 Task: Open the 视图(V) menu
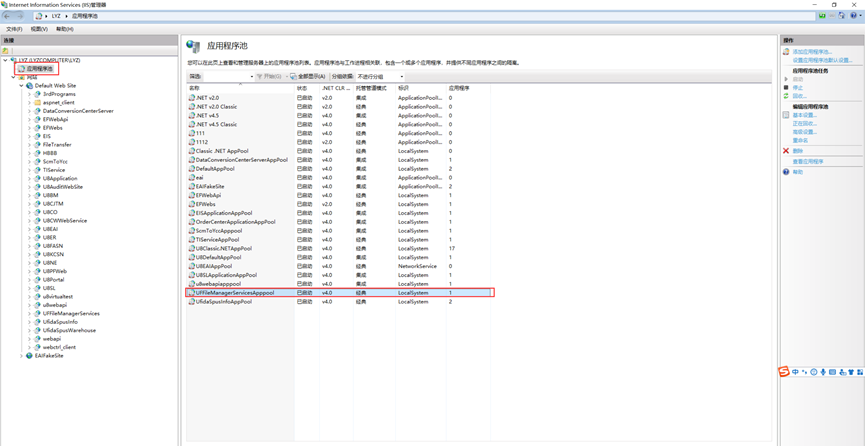[x=39, y=29]
